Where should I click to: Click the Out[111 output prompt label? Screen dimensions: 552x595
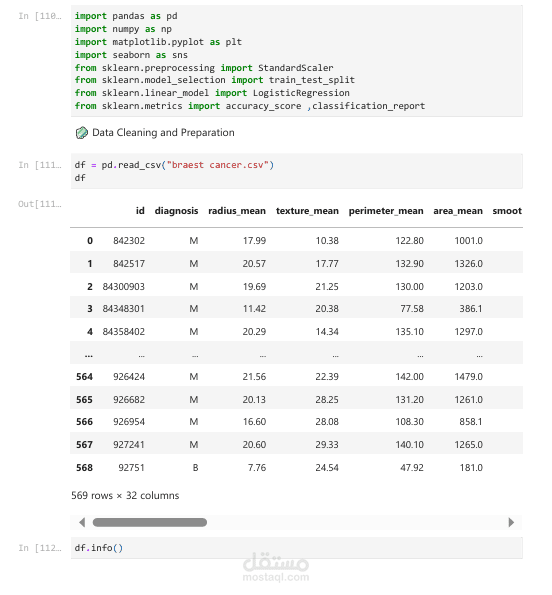tap(39, 204)
